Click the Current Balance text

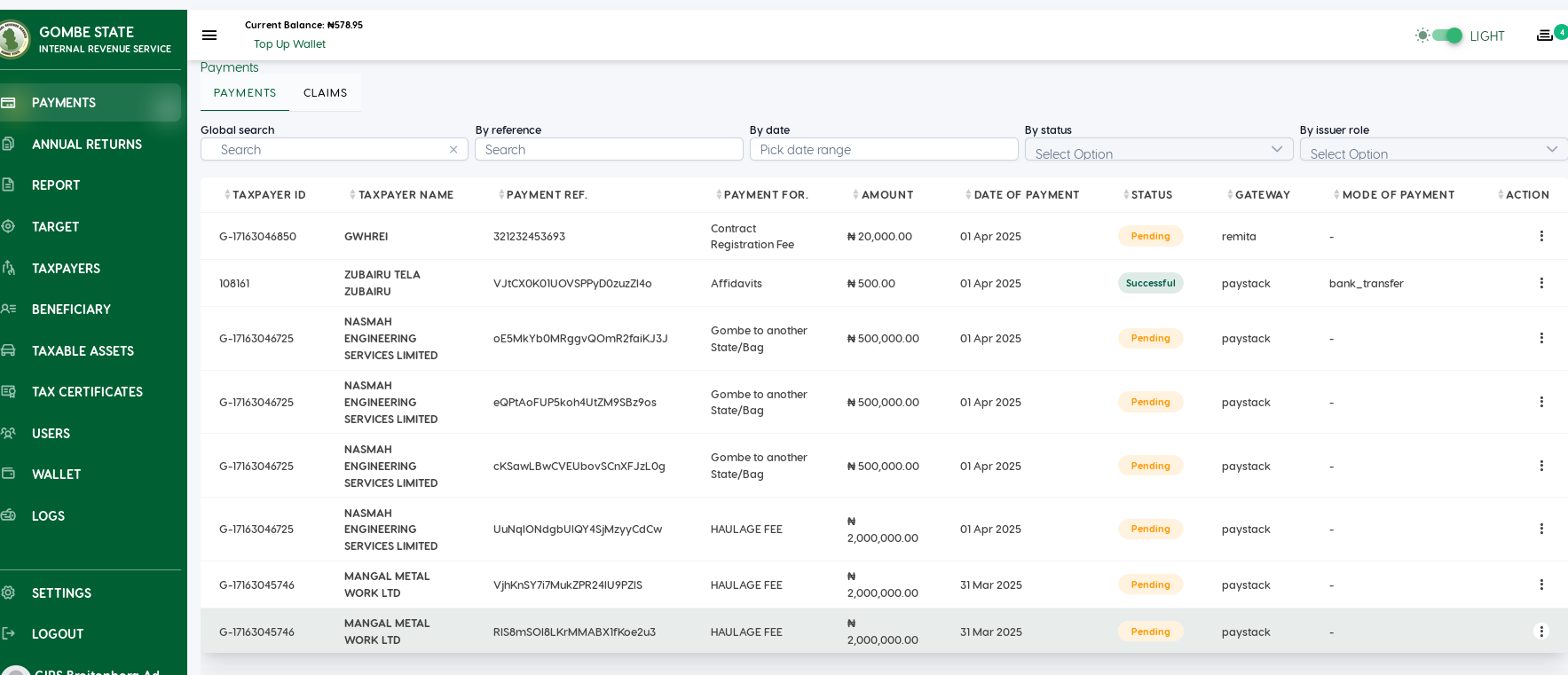303,25
